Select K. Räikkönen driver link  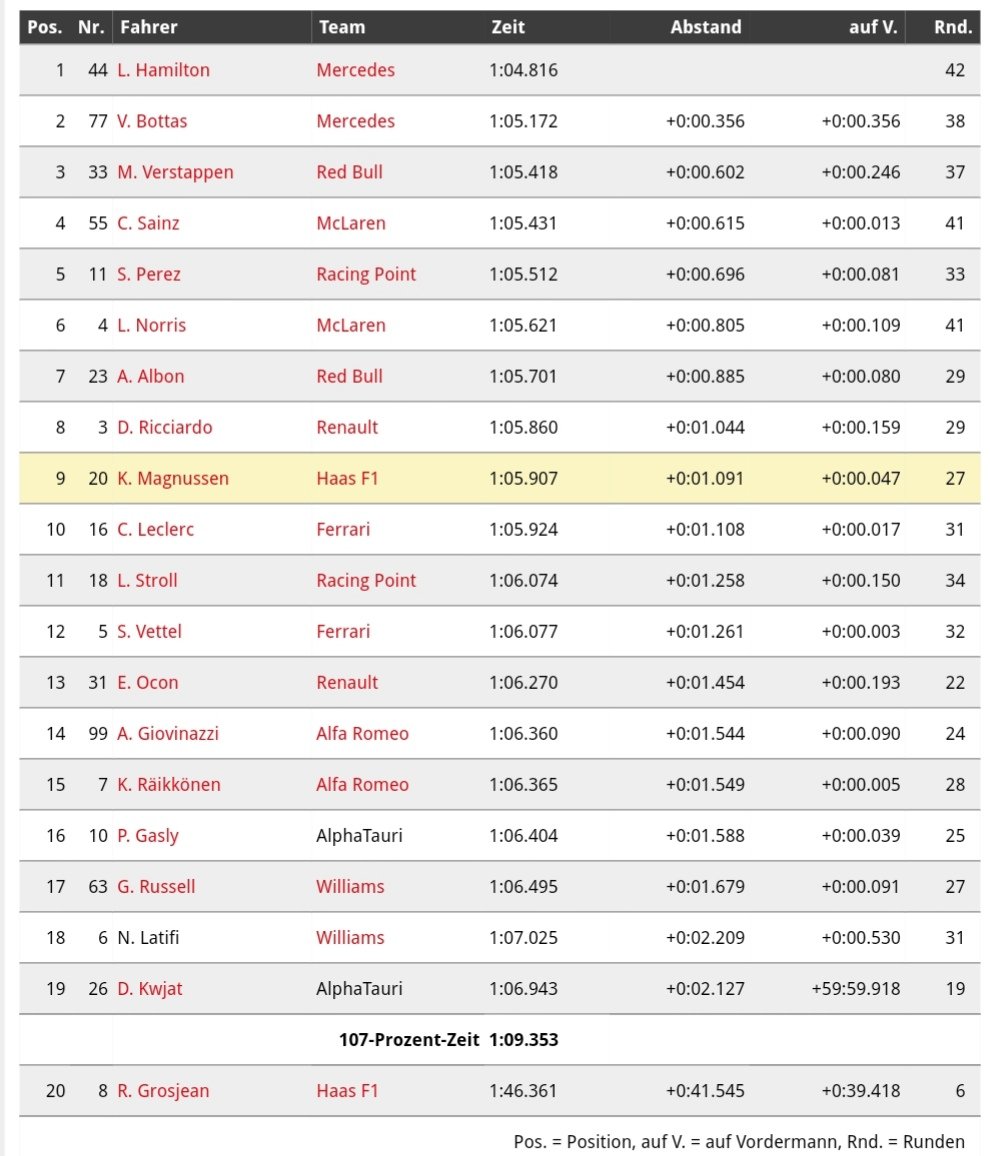(169, 784)
